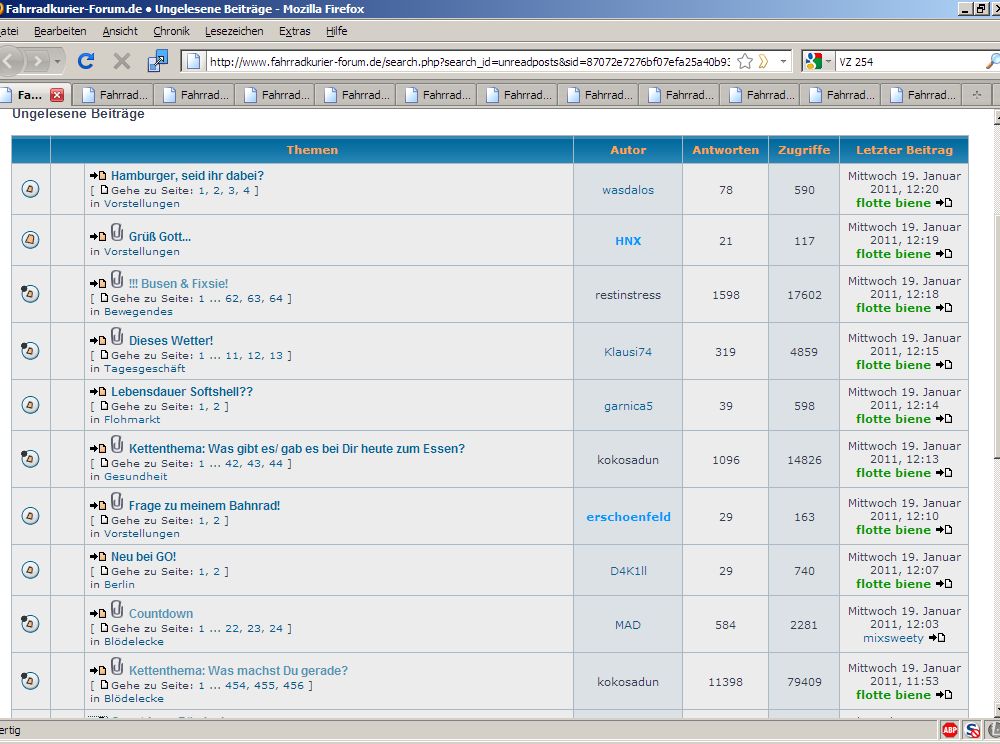
Task: Click the RSS feed icon in address bar
Action: pyautogui.click(x=763, y=61)
